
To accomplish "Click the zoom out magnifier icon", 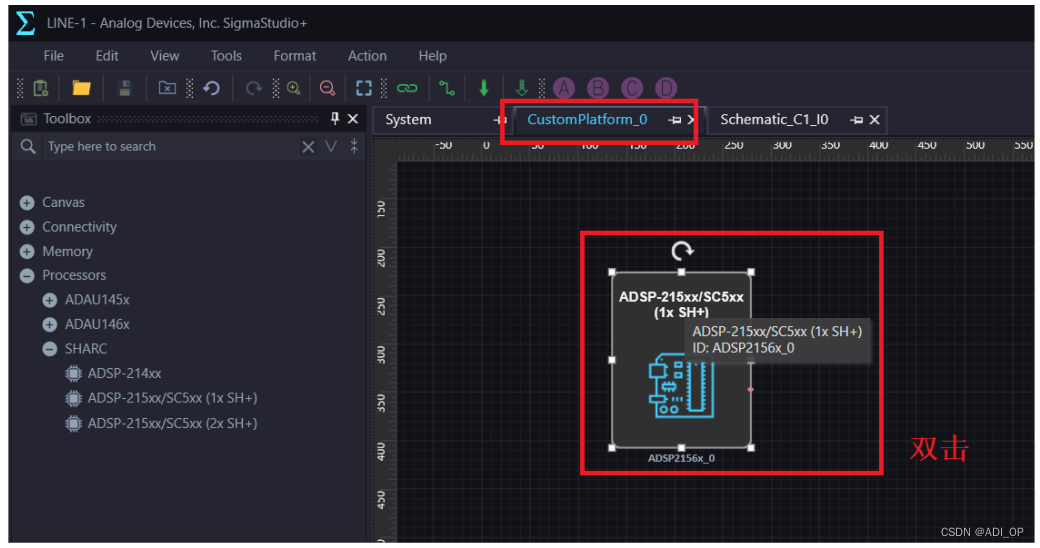I will point(327,88).
